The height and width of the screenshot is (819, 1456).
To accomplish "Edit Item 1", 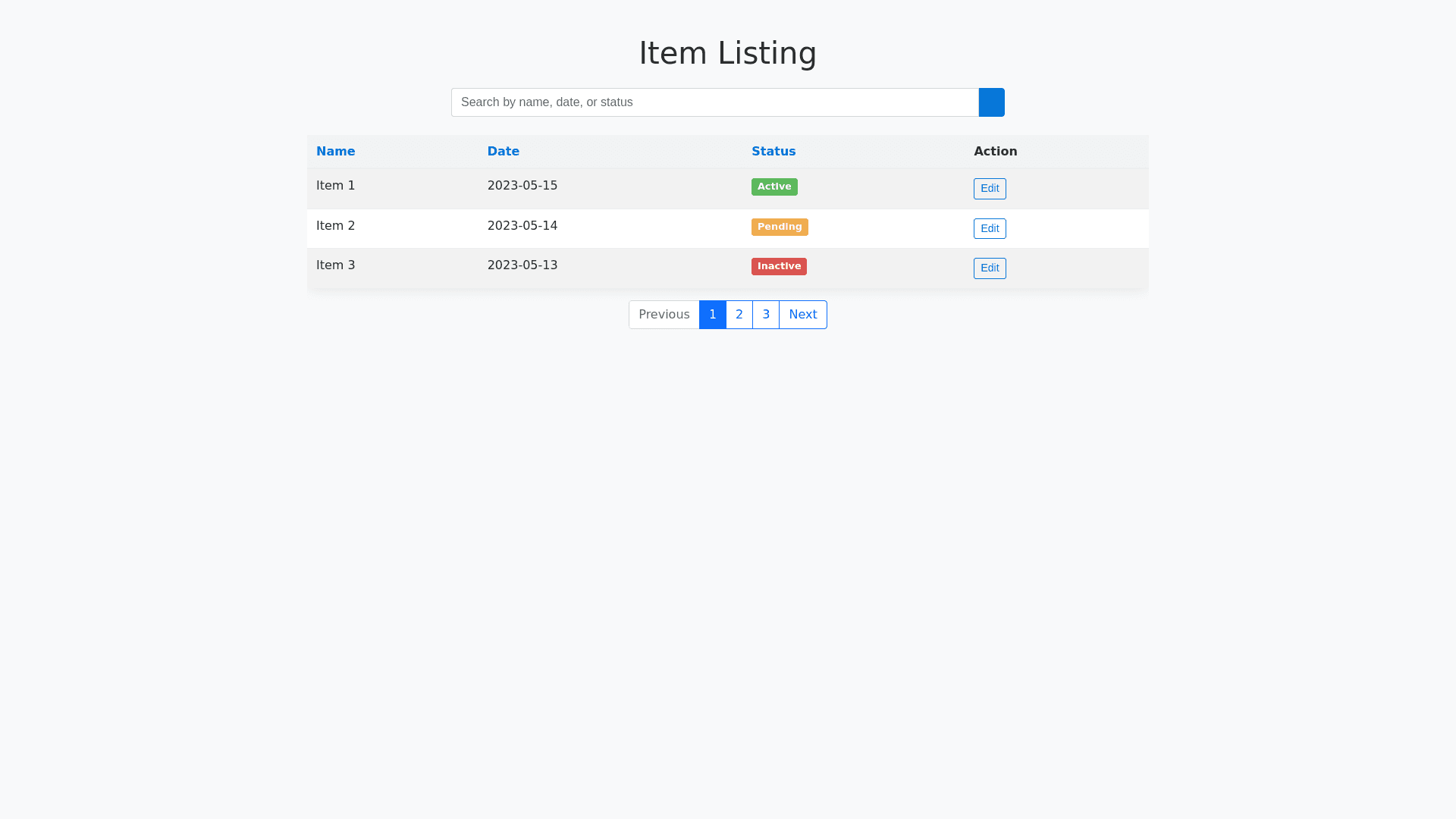I will coord(989,189).
